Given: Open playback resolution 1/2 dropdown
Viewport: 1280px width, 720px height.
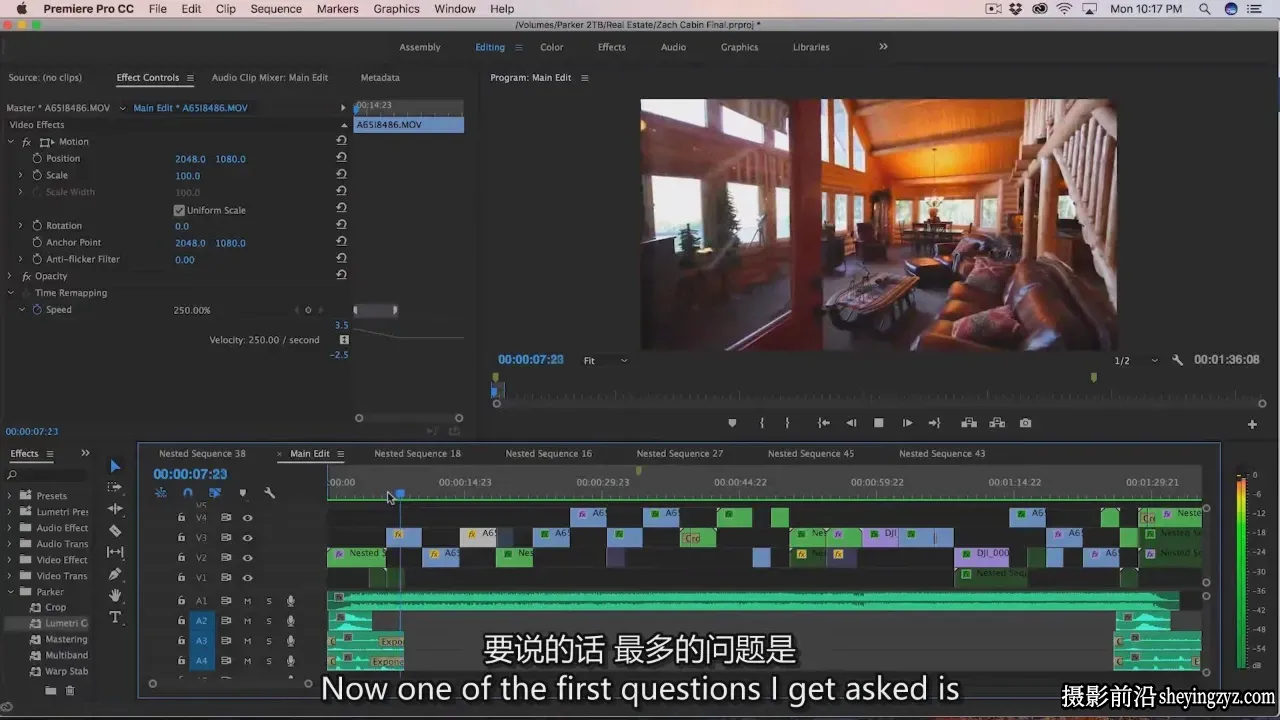Looking at the screenshot, I should tap(1137, 360).
